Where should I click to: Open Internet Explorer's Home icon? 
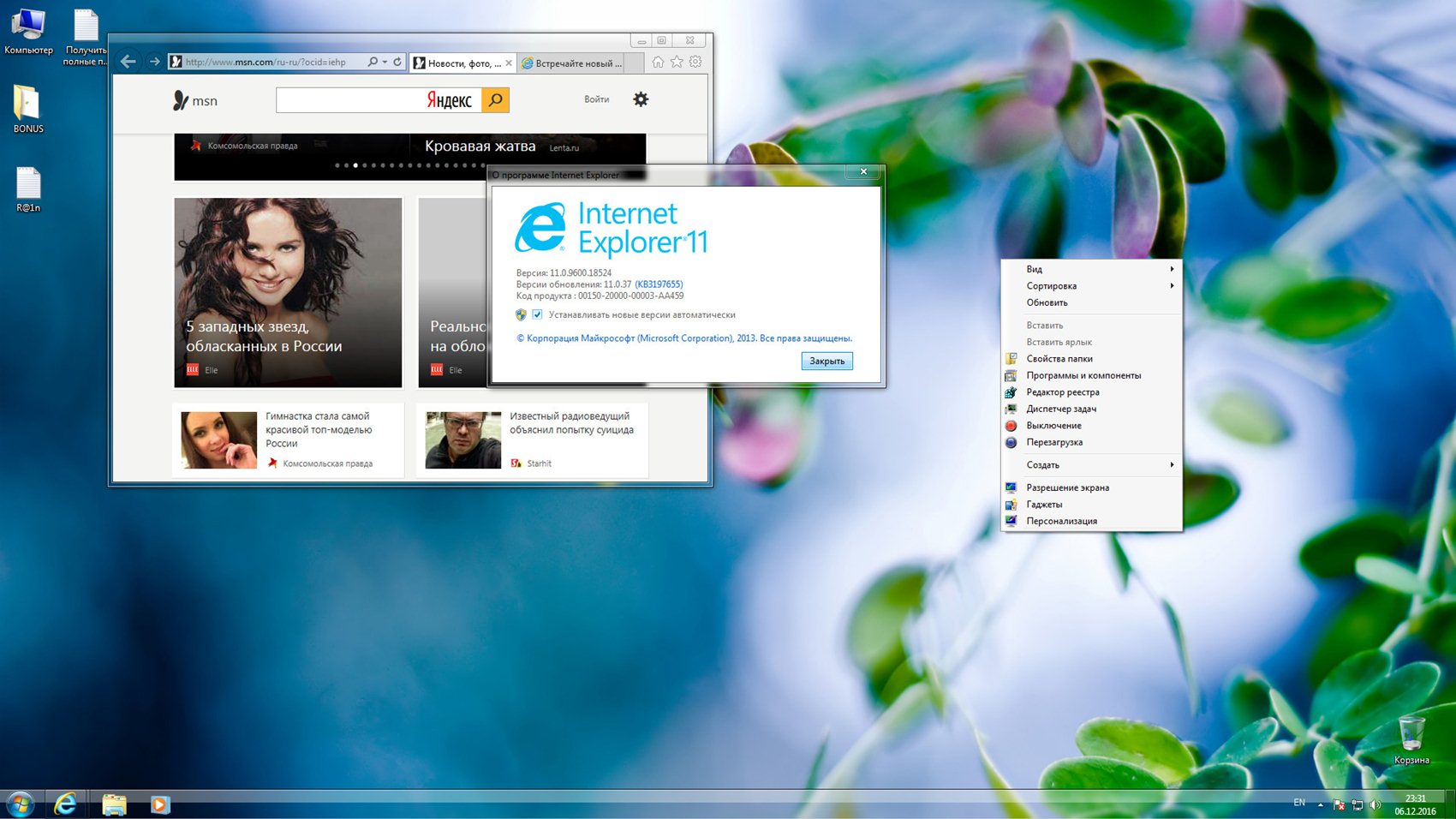point(658,62)
